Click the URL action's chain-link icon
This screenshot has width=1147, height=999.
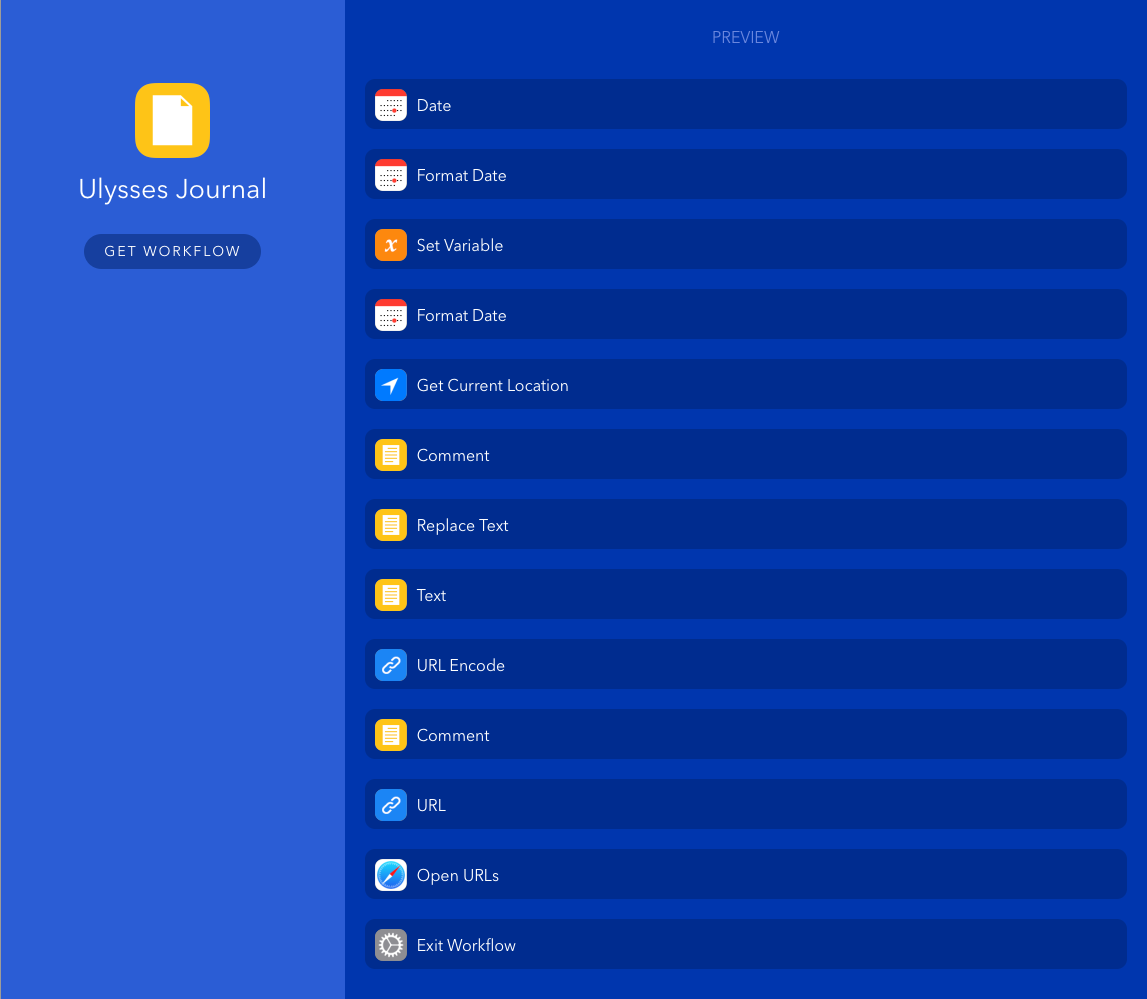[391, 804]
